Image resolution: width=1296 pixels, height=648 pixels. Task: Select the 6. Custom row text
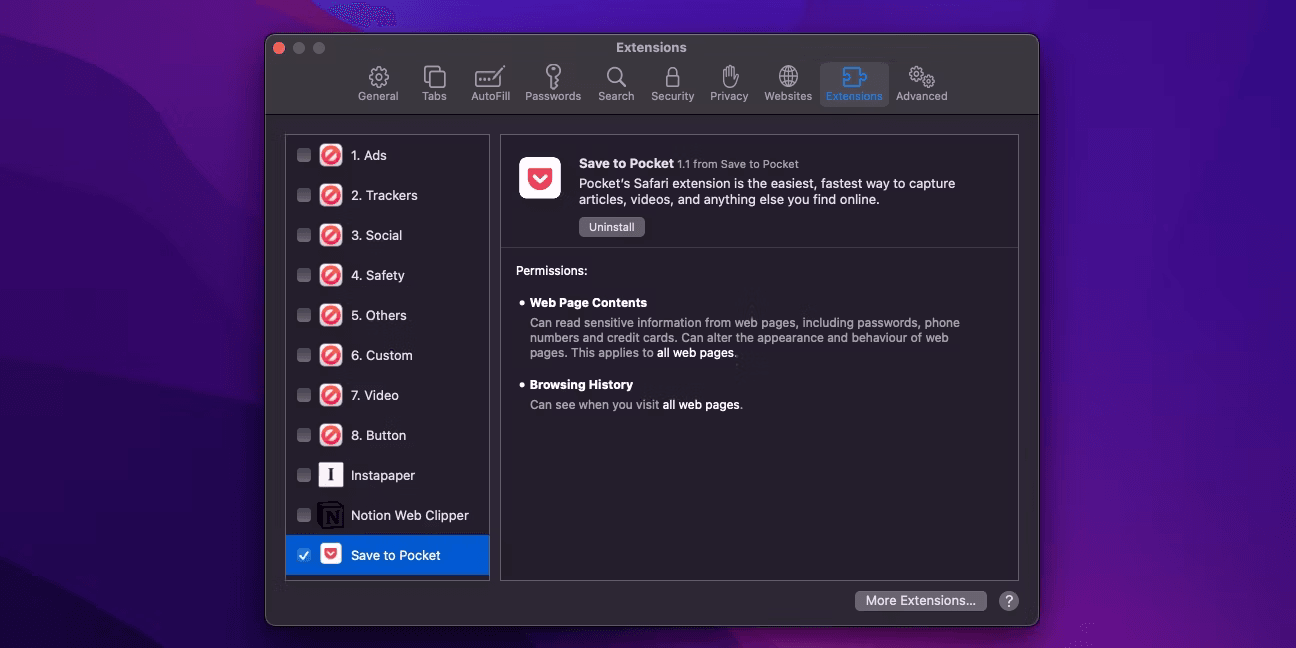382,355
